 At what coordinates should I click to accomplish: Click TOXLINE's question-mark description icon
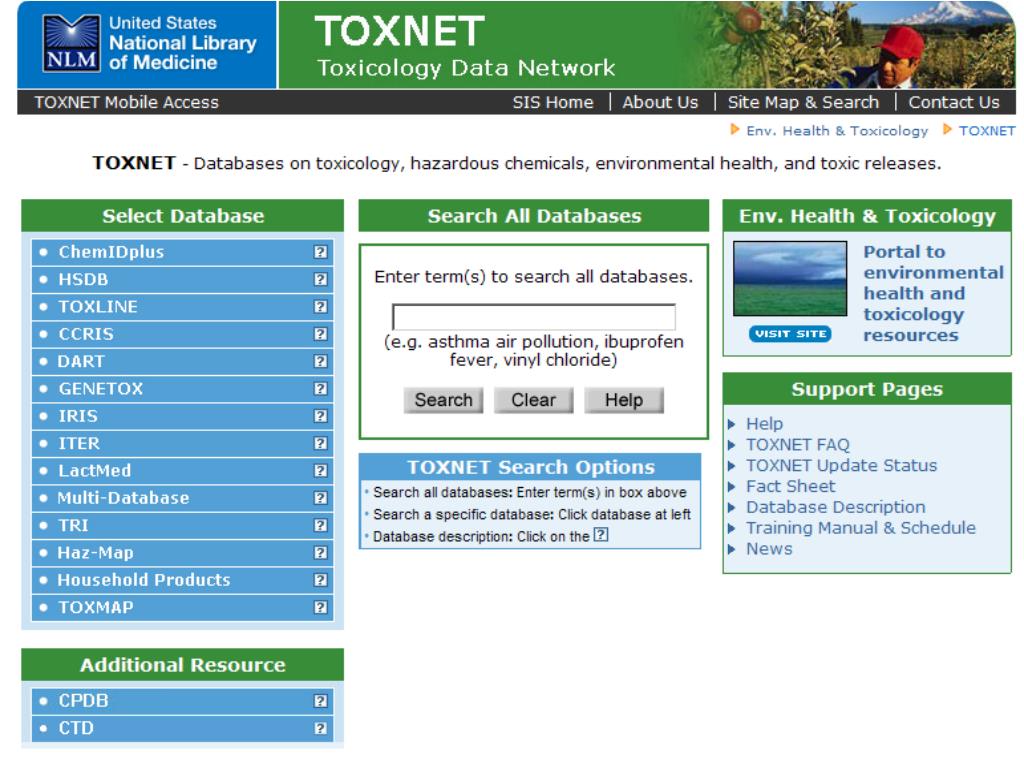pos(320,307)
